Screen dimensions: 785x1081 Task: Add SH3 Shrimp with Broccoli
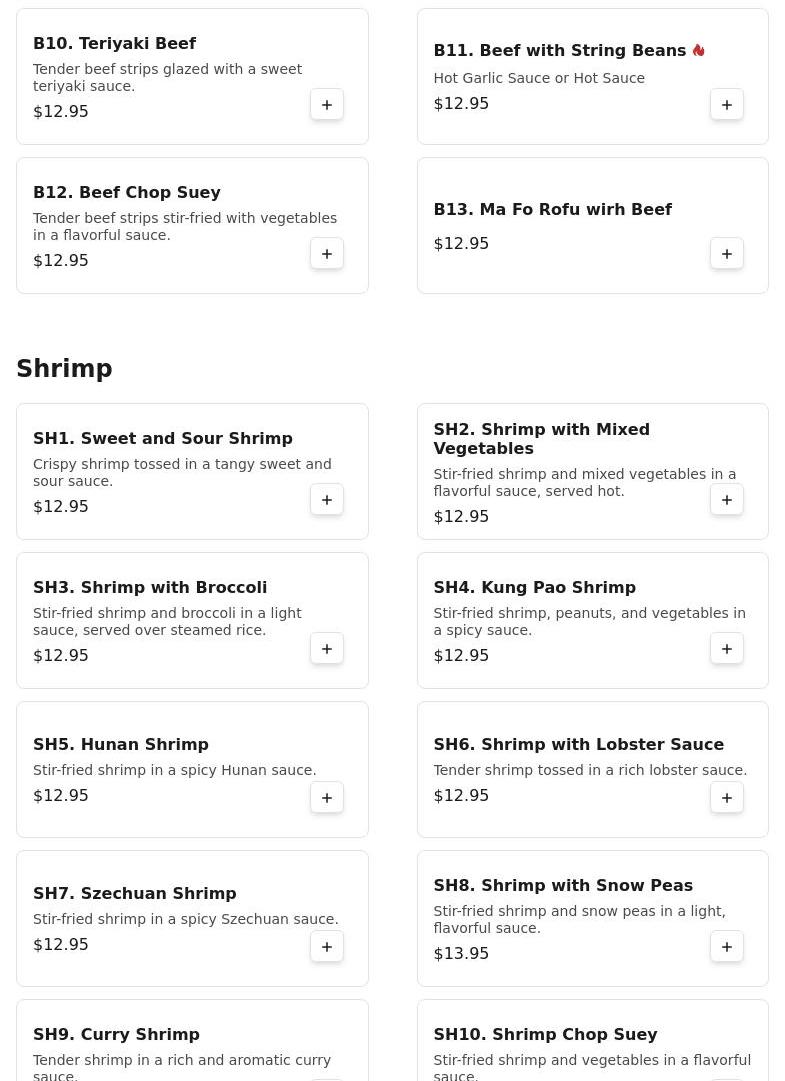(327, 649)
